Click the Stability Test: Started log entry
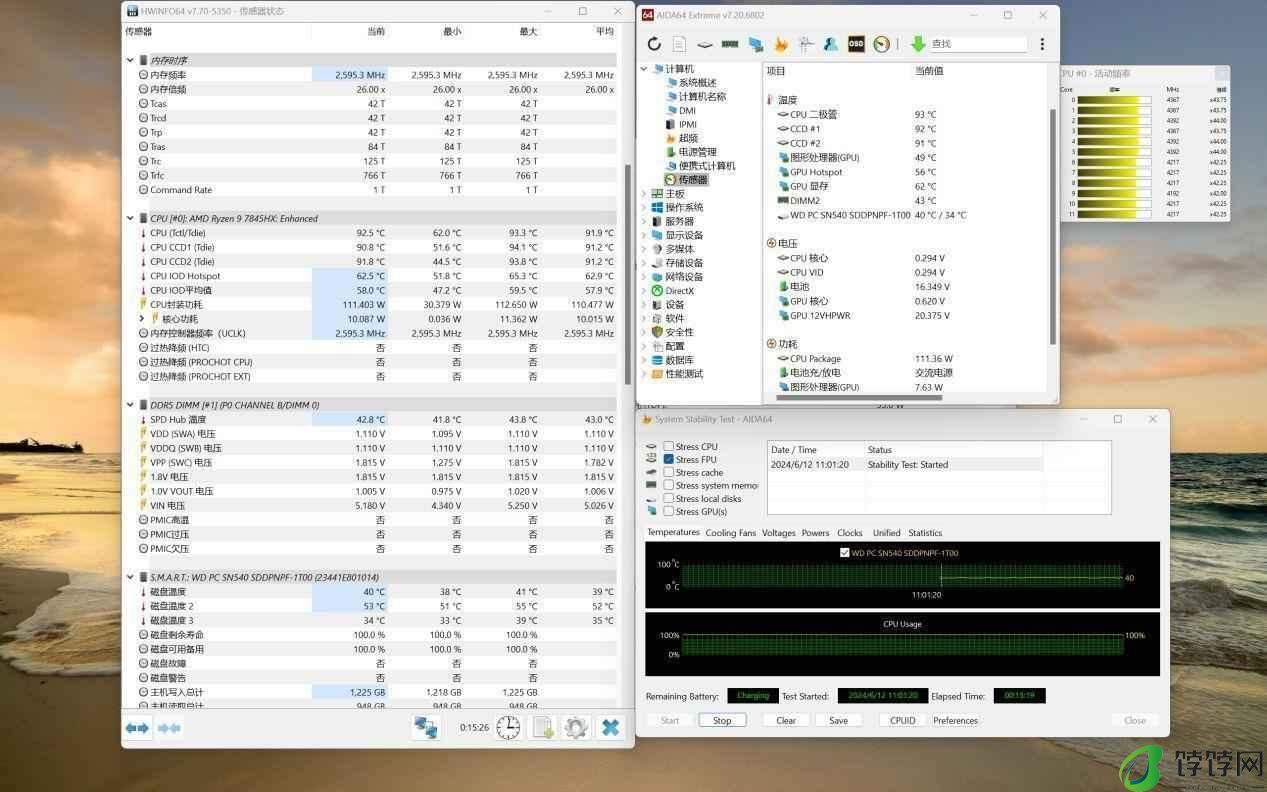1267x792 pixels. (905, 465)
